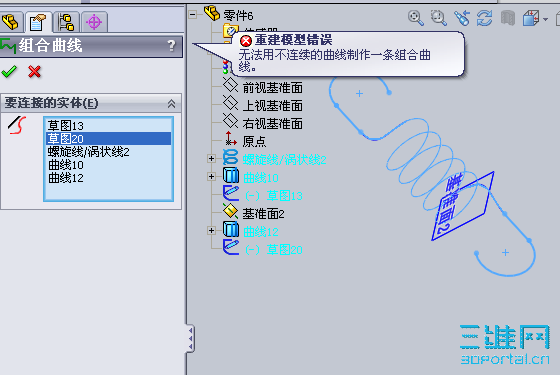
Task: Click the curve icon of 曲线10
Action: [x=231, y=175]
